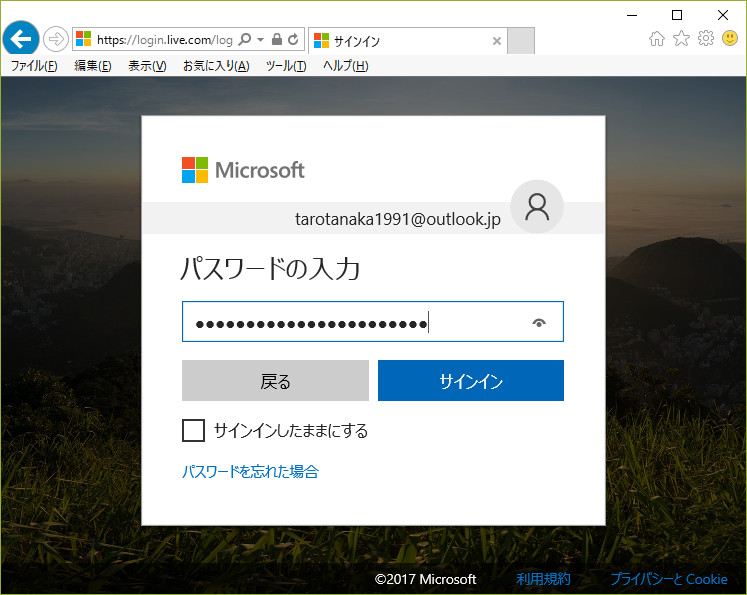747x595 pixels.
Task: Click the 戻る button
Action: (x=275, y=381)
